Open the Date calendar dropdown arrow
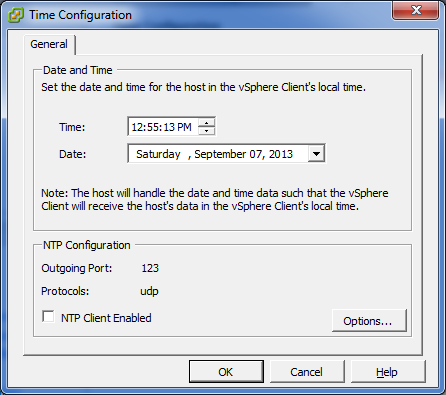 [316, 154]
